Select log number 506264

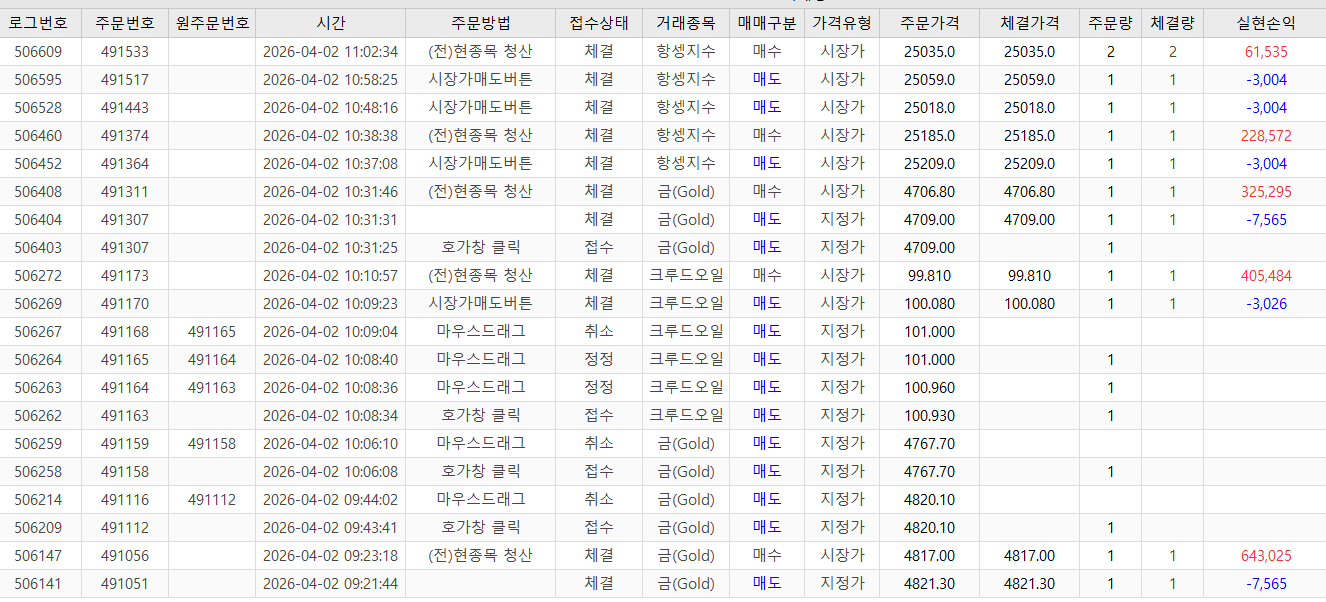(40, 360)
